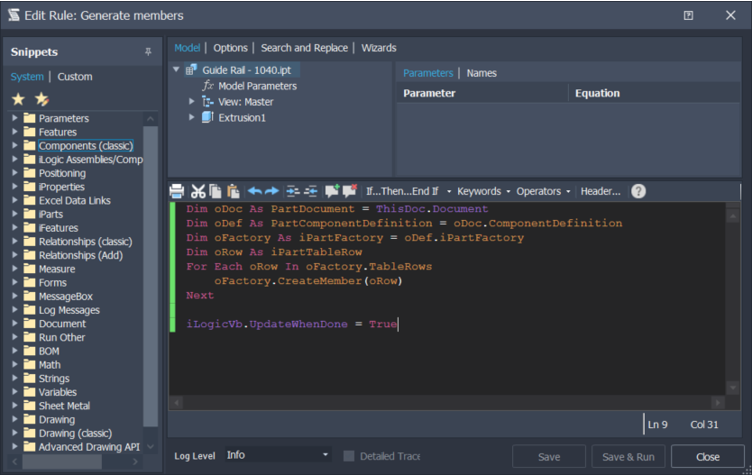Click the View: Master tree icon

coord(207,102)
